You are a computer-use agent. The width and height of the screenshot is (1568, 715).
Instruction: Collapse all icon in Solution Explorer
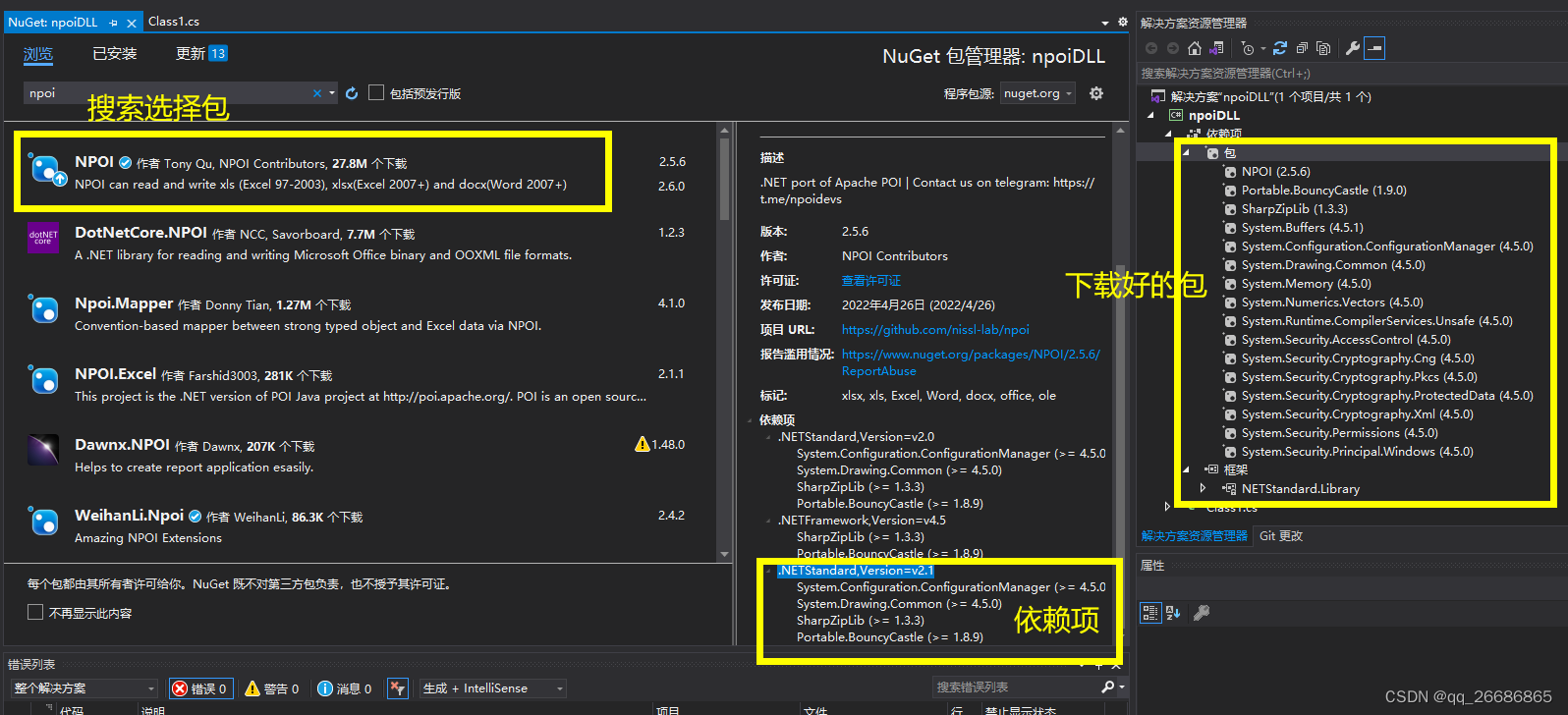tap(1302, 48)
